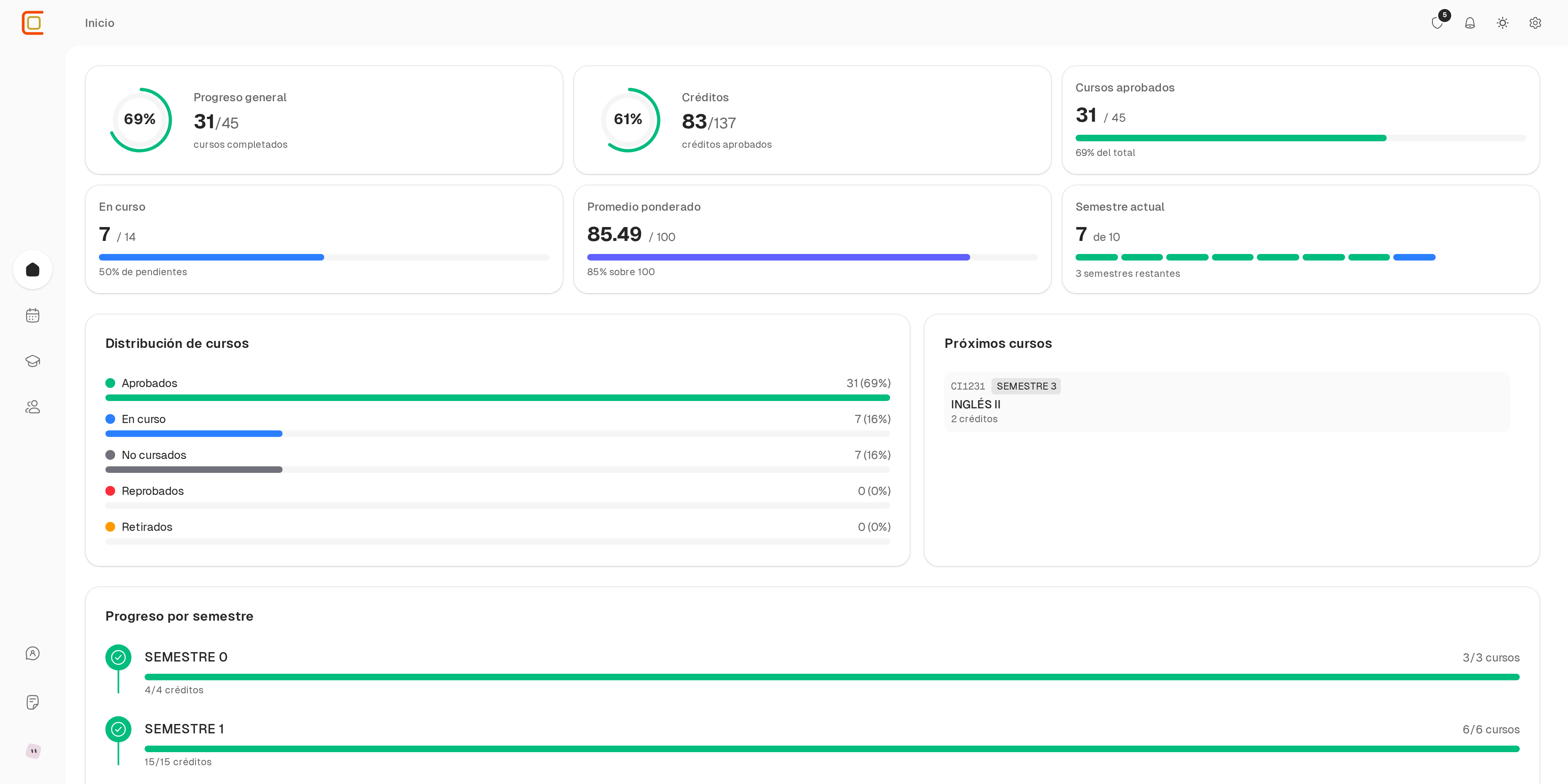Click the 61% credits ring
This screenshot has height=784, width=1568.
click(628, 119)
